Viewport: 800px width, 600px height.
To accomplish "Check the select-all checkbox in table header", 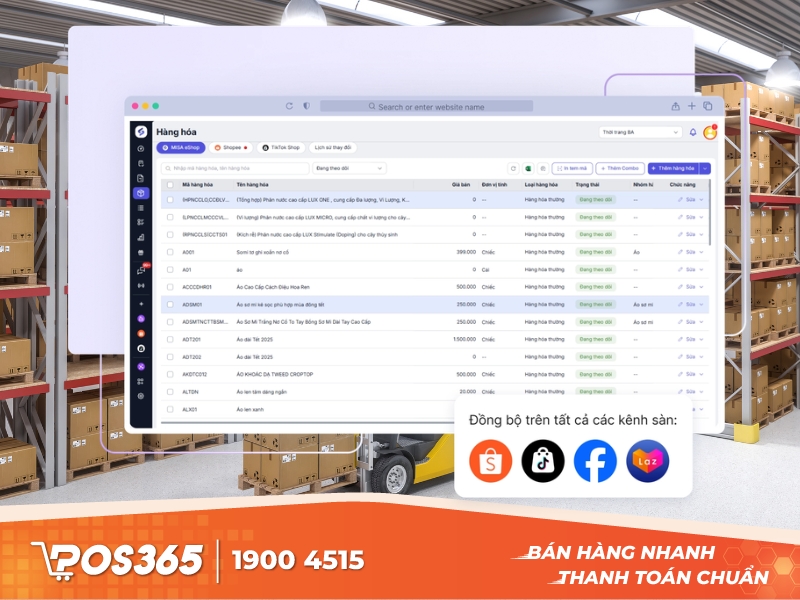I will 169,184.
